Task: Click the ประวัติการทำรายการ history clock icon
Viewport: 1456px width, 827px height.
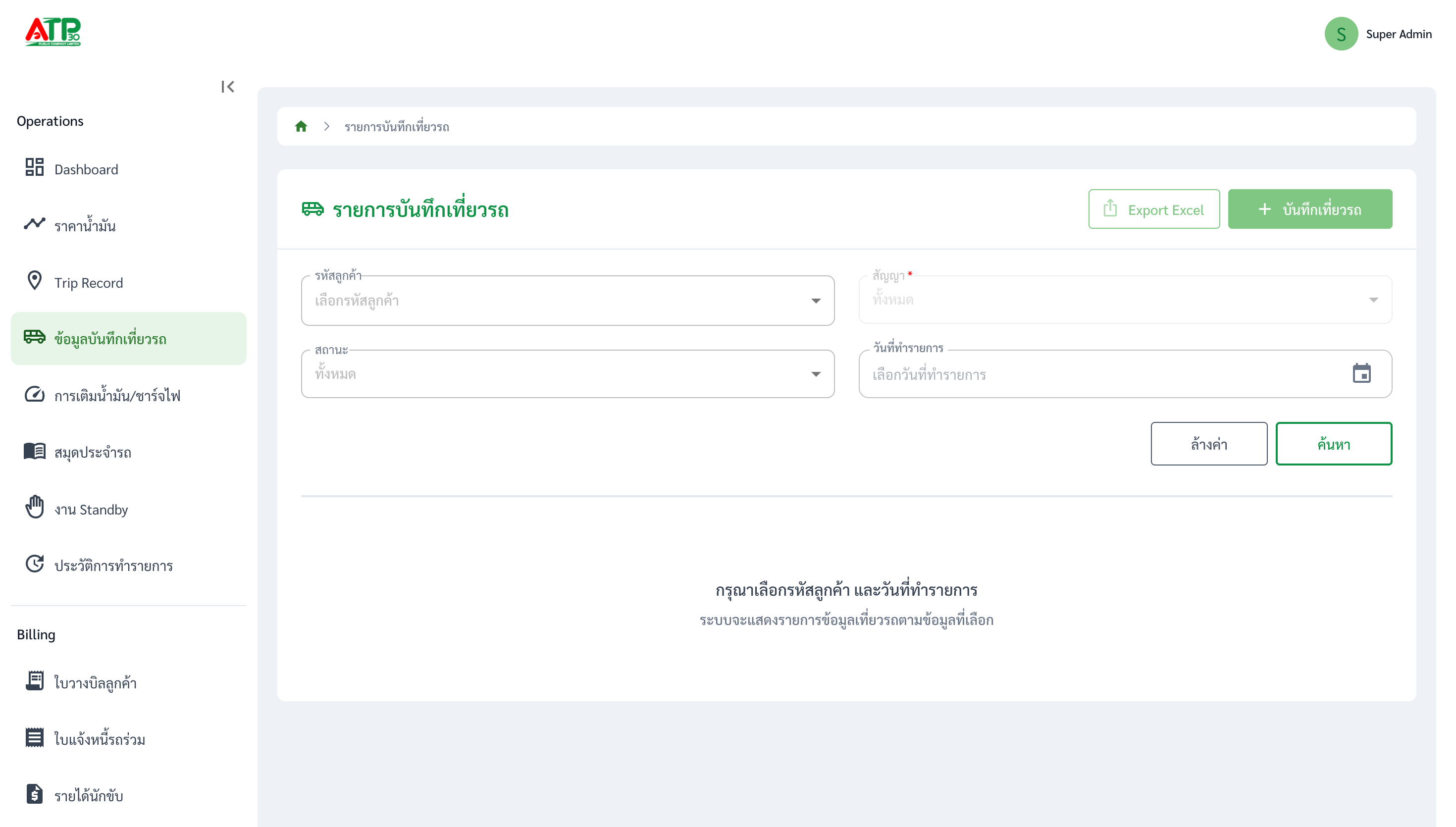Action: (x=34, y=563)
